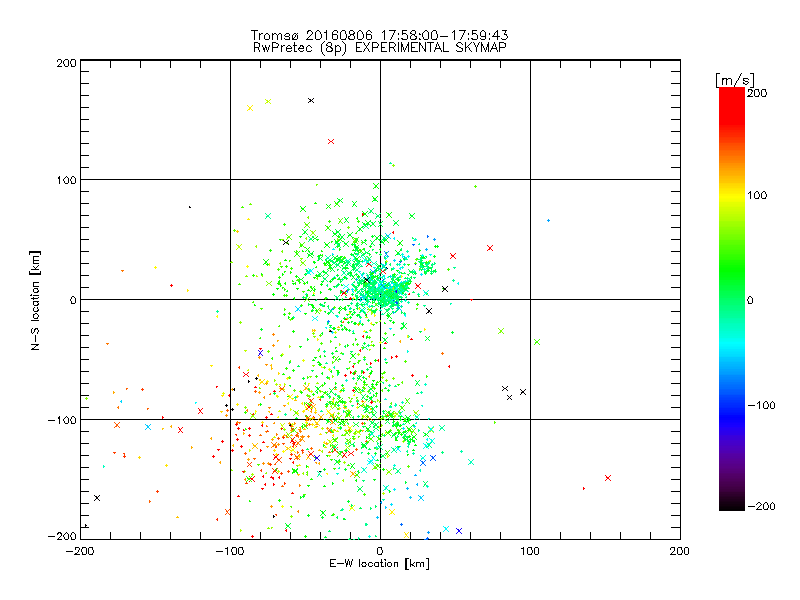800x600 pixels.
Task: Click the RwPretec (8p) EXPERIMENTAL SKYMAP subtitle
Action: (380, 47)
